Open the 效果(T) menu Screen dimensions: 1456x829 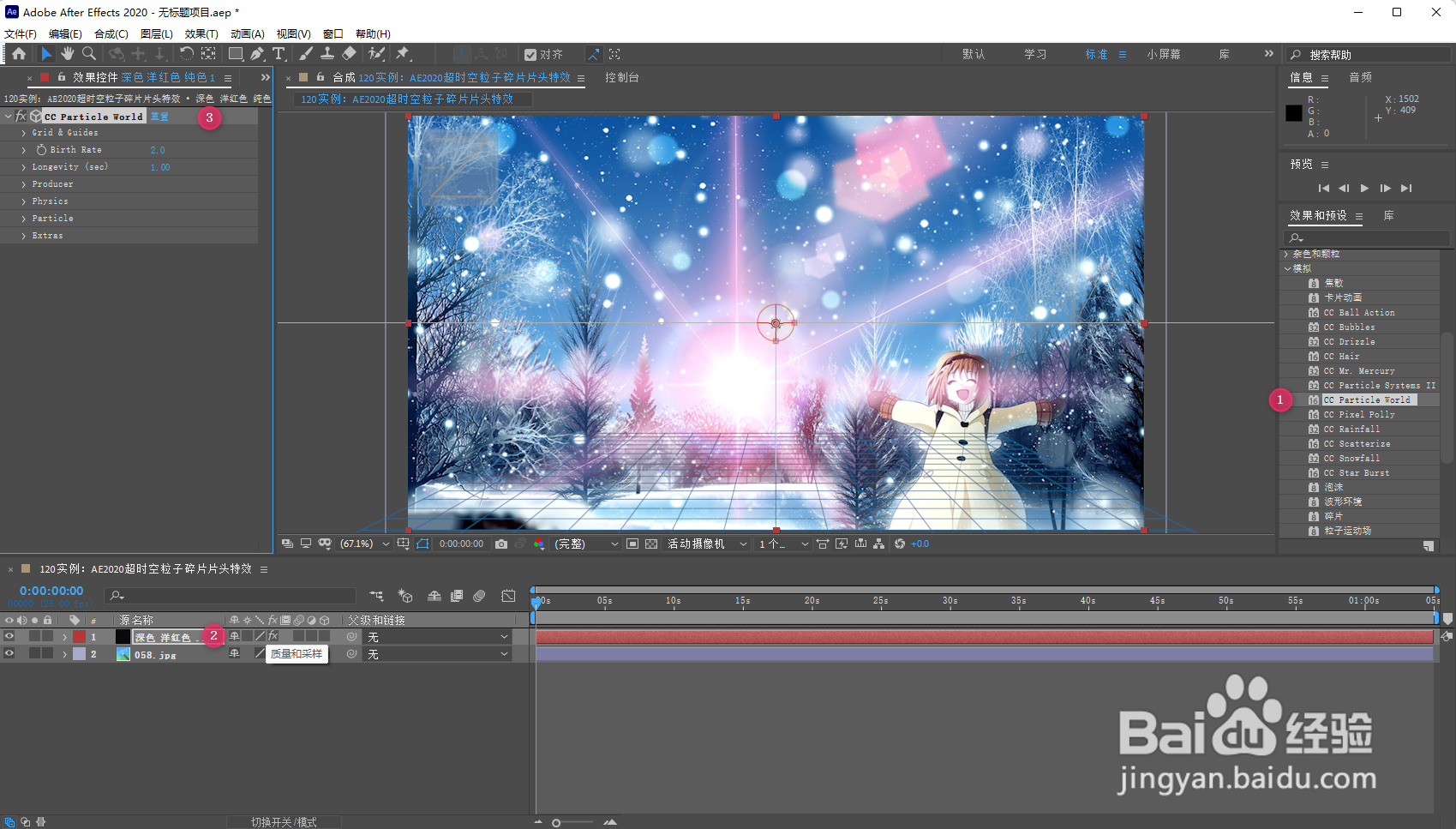click(201, 34)
